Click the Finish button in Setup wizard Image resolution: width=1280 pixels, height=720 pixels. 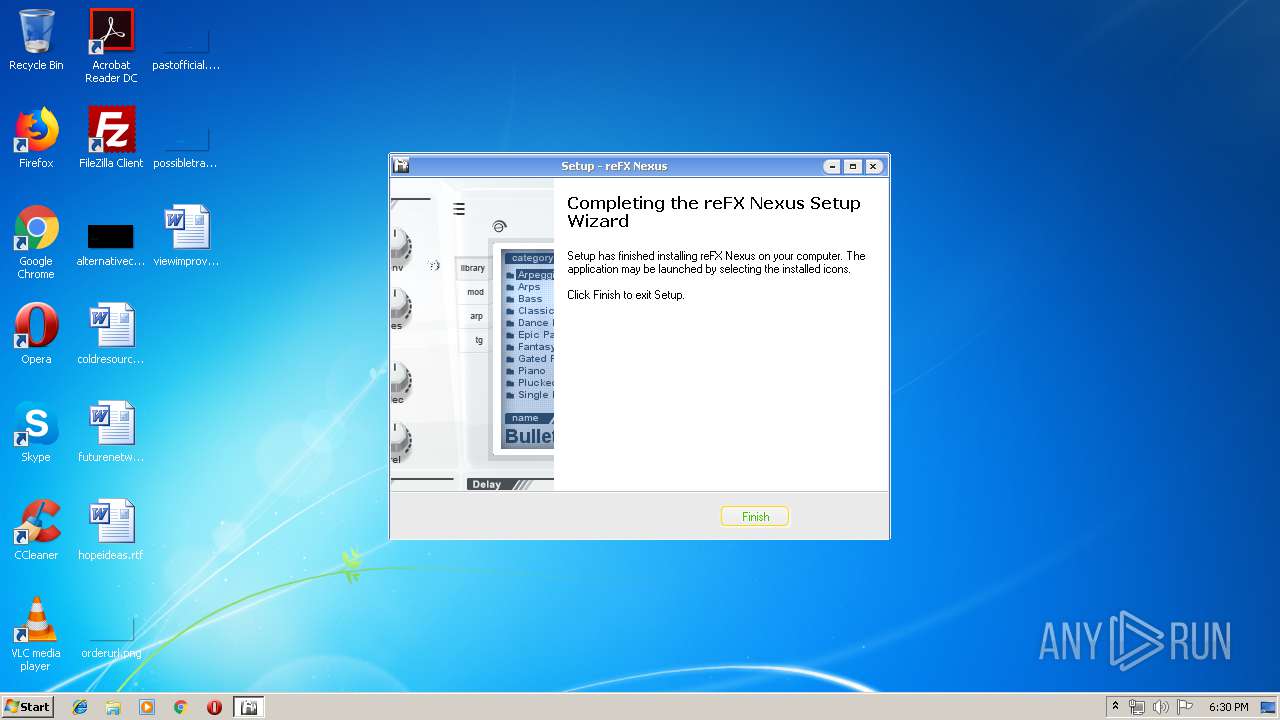click(755, 516)
